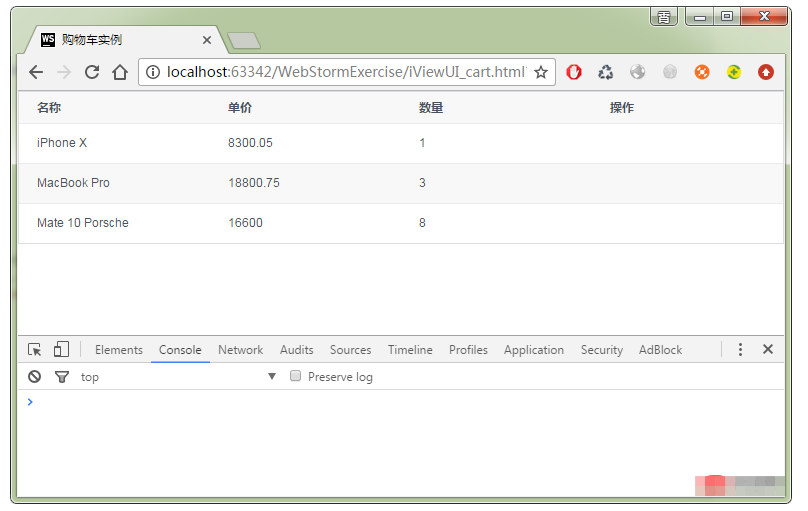This screenshot has width=808, height=511.
Task: Bookmark this page with the star
Action: point(541,72)
